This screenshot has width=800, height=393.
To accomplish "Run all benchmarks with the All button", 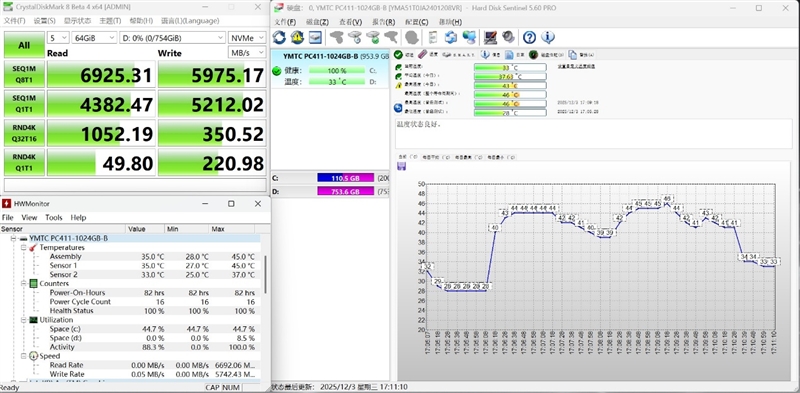I will coord(24,45).
